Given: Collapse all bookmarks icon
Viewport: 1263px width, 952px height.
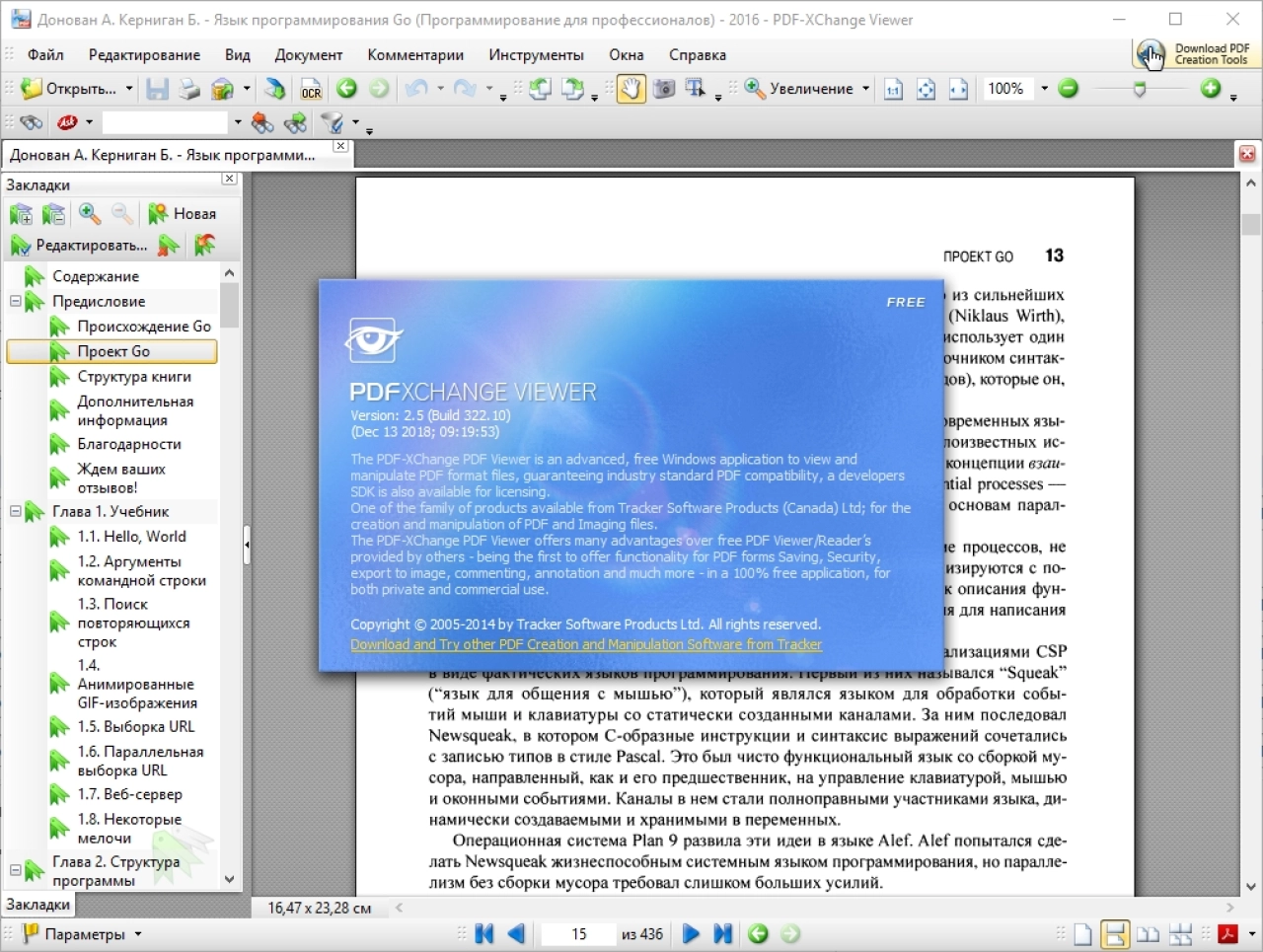Looking at the screenshot, I should pyautogui.click(x=54, y=214).
